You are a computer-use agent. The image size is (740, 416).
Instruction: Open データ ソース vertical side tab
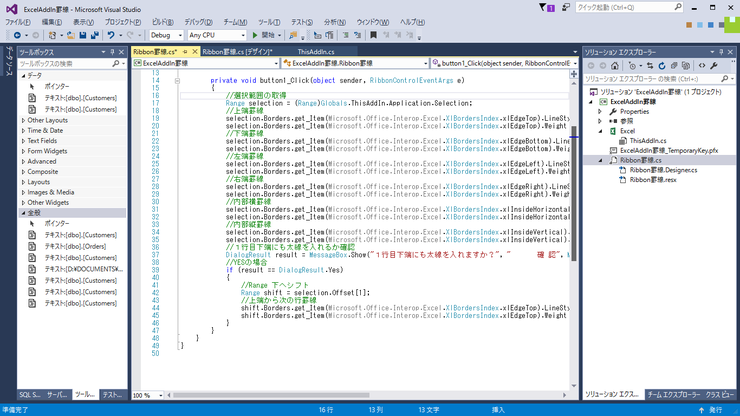coord(8,61)
